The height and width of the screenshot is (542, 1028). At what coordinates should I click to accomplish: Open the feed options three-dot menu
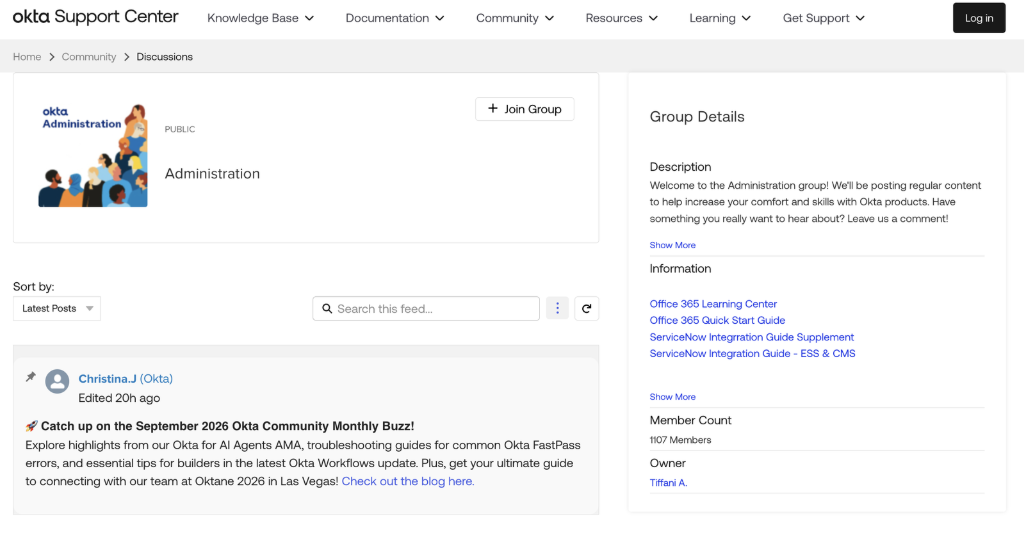coord(557,309)
